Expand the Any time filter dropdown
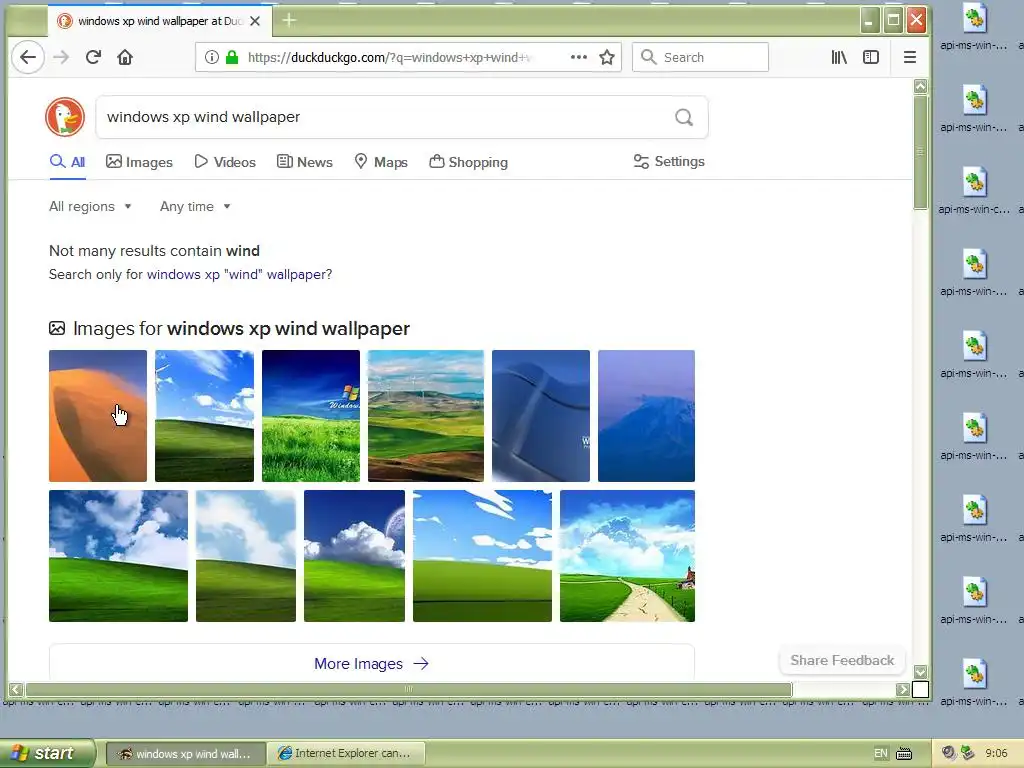The height and width of the screenshot is (768, 1024). (x=195, y=206)
